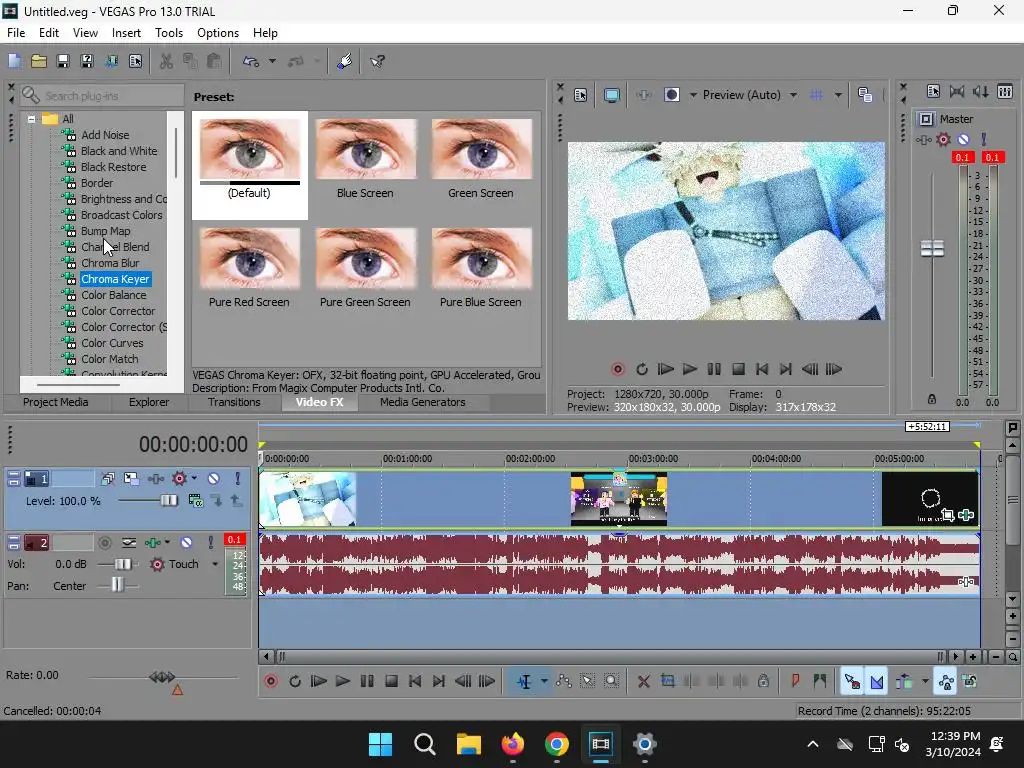1024x768 pixels.
Task: Open the Options menu
Action: coord(217,33)
